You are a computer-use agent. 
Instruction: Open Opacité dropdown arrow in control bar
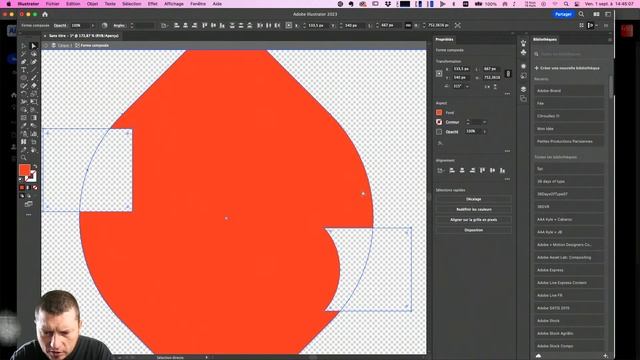93,25
